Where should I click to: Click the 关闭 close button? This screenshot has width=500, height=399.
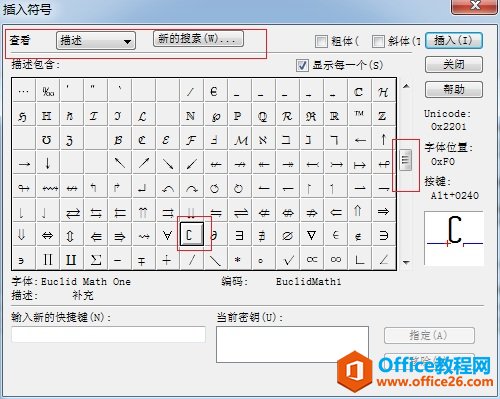[x=454, y=65]
